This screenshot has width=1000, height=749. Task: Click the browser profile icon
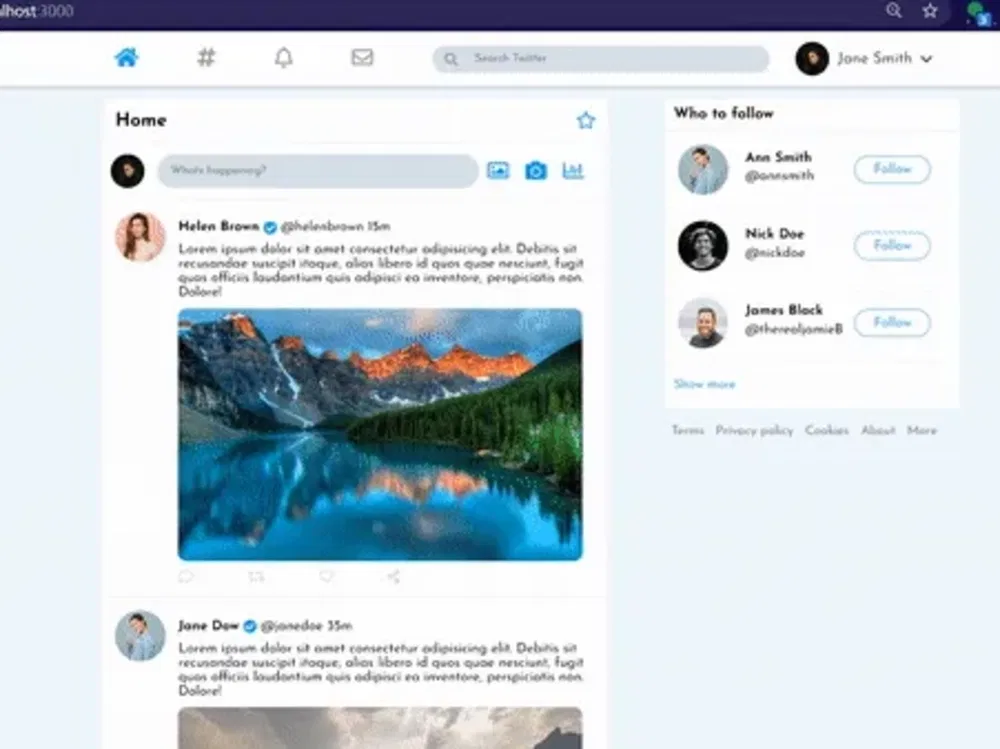pyautogui.click(x=978, y=13)
